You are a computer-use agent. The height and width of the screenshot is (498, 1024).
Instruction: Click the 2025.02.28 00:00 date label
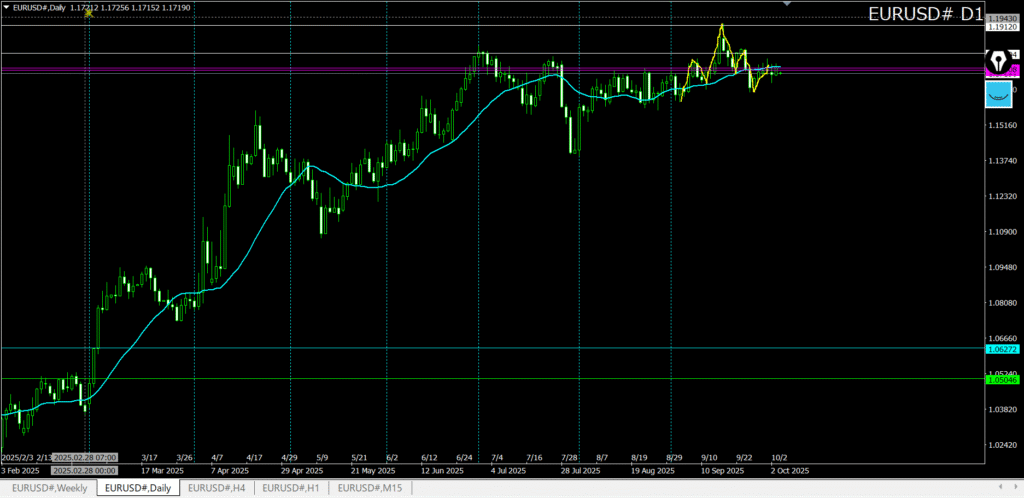coord(85,469)
